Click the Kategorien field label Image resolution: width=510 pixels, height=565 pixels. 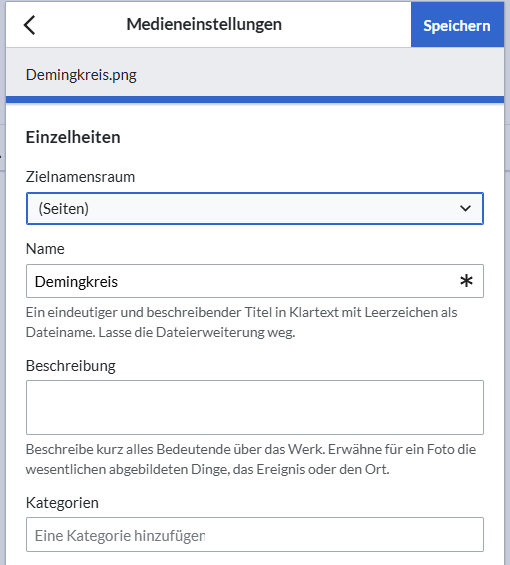62,503
